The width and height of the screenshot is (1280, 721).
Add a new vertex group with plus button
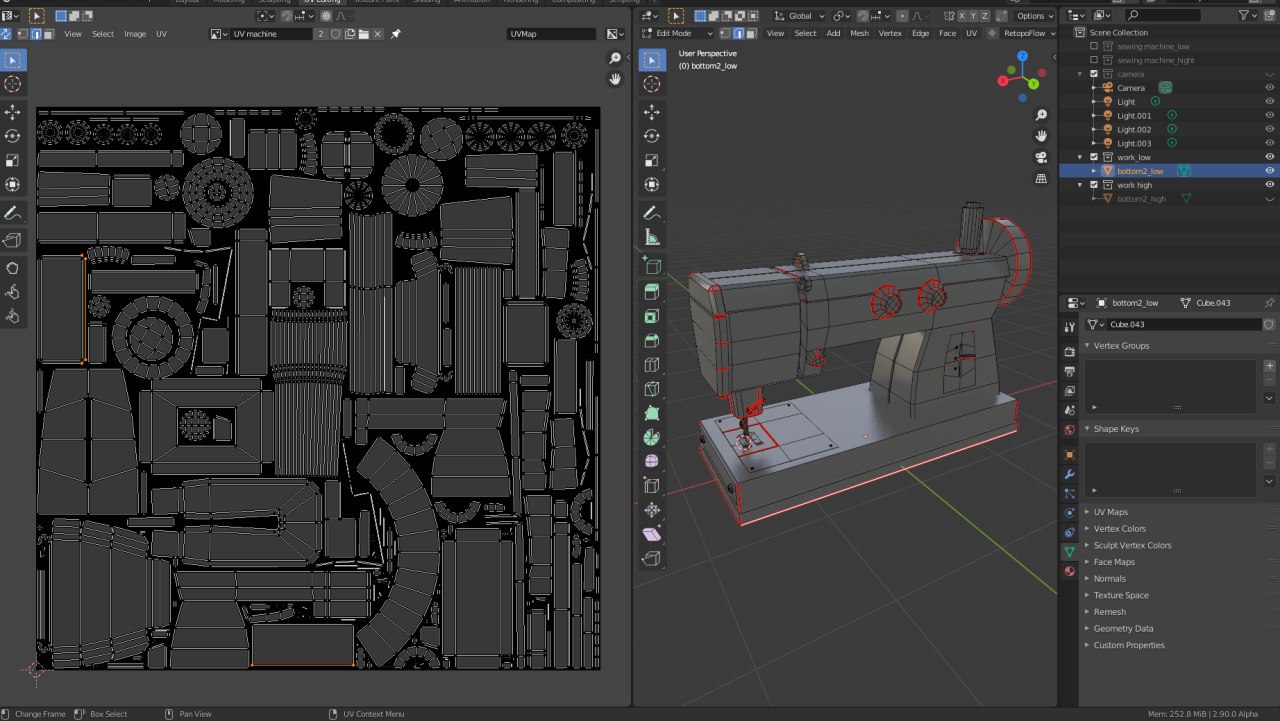1269,366
